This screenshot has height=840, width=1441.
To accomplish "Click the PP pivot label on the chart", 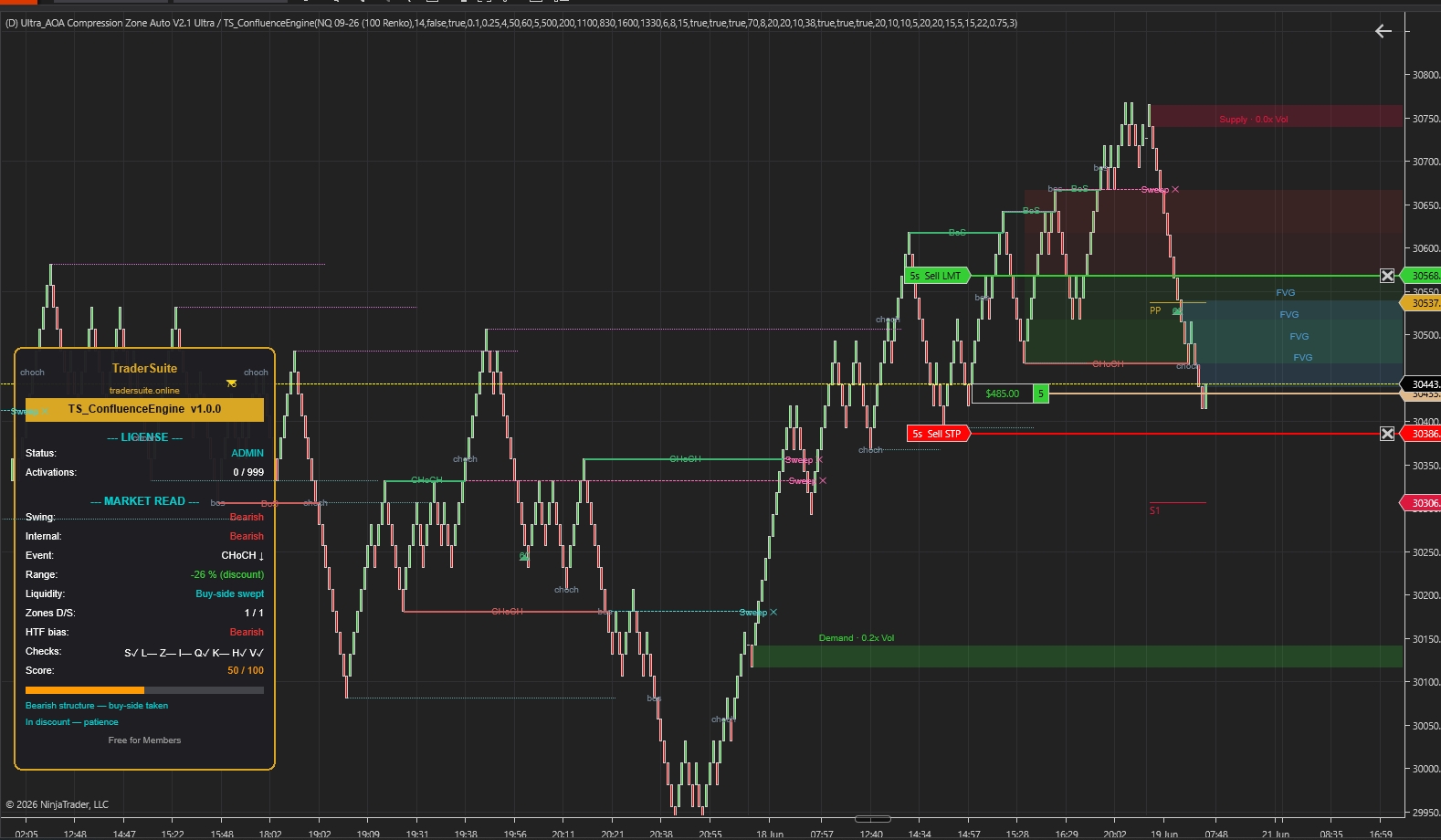I will (1155, 310).
